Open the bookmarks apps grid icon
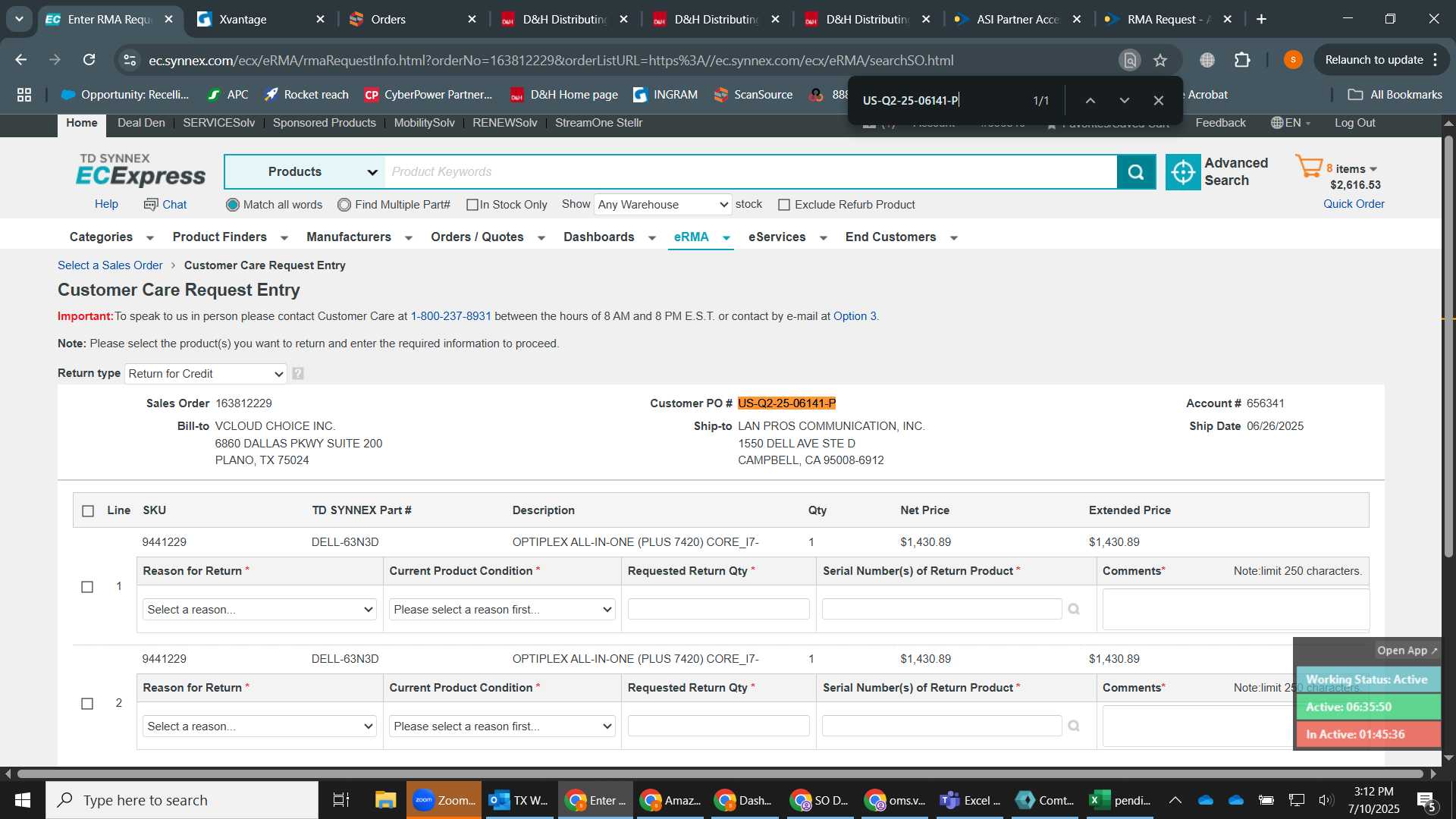 pos(24,95)
